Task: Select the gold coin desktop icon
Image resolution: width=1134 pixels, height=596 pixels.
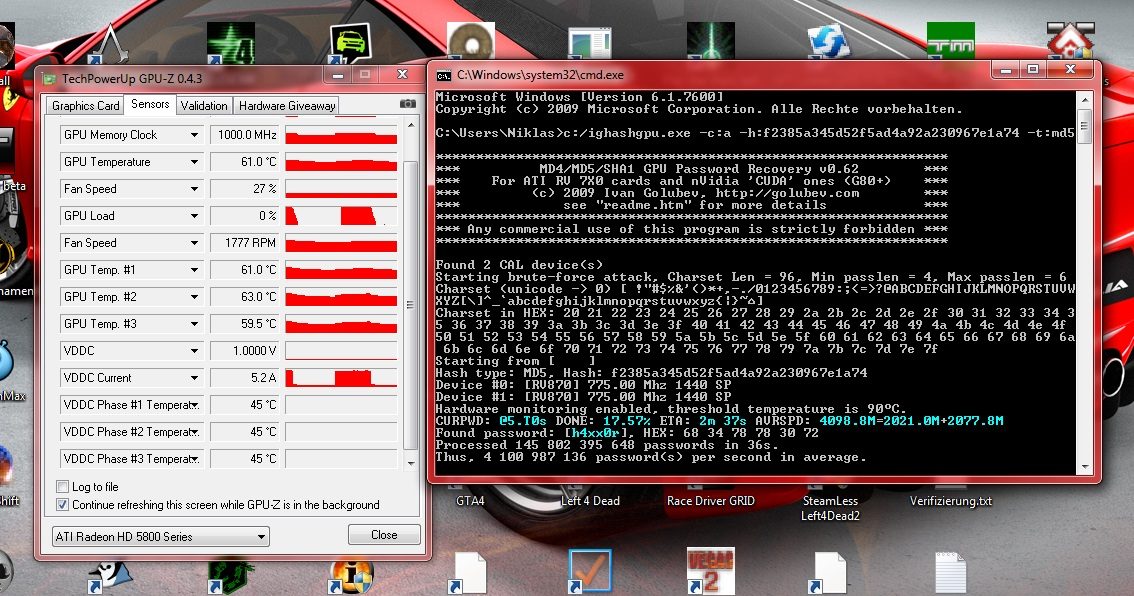Action: [x=471, y=41]
